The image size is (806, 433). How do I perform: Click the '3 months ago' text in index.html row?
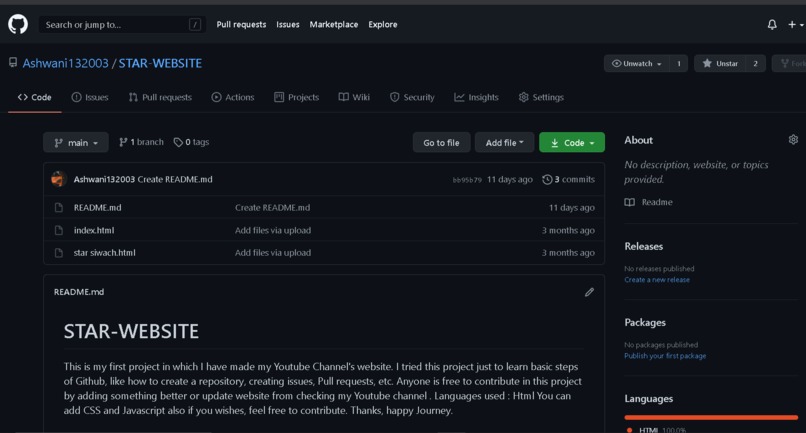pos(568,230)
